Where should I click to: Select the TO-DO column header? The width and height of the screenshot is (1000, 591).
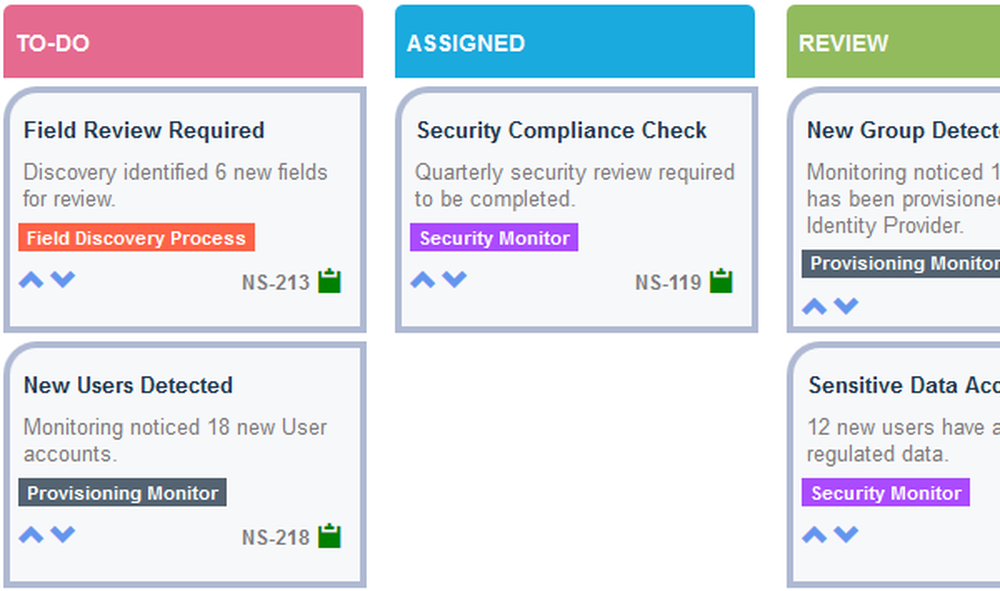point(183,41)
